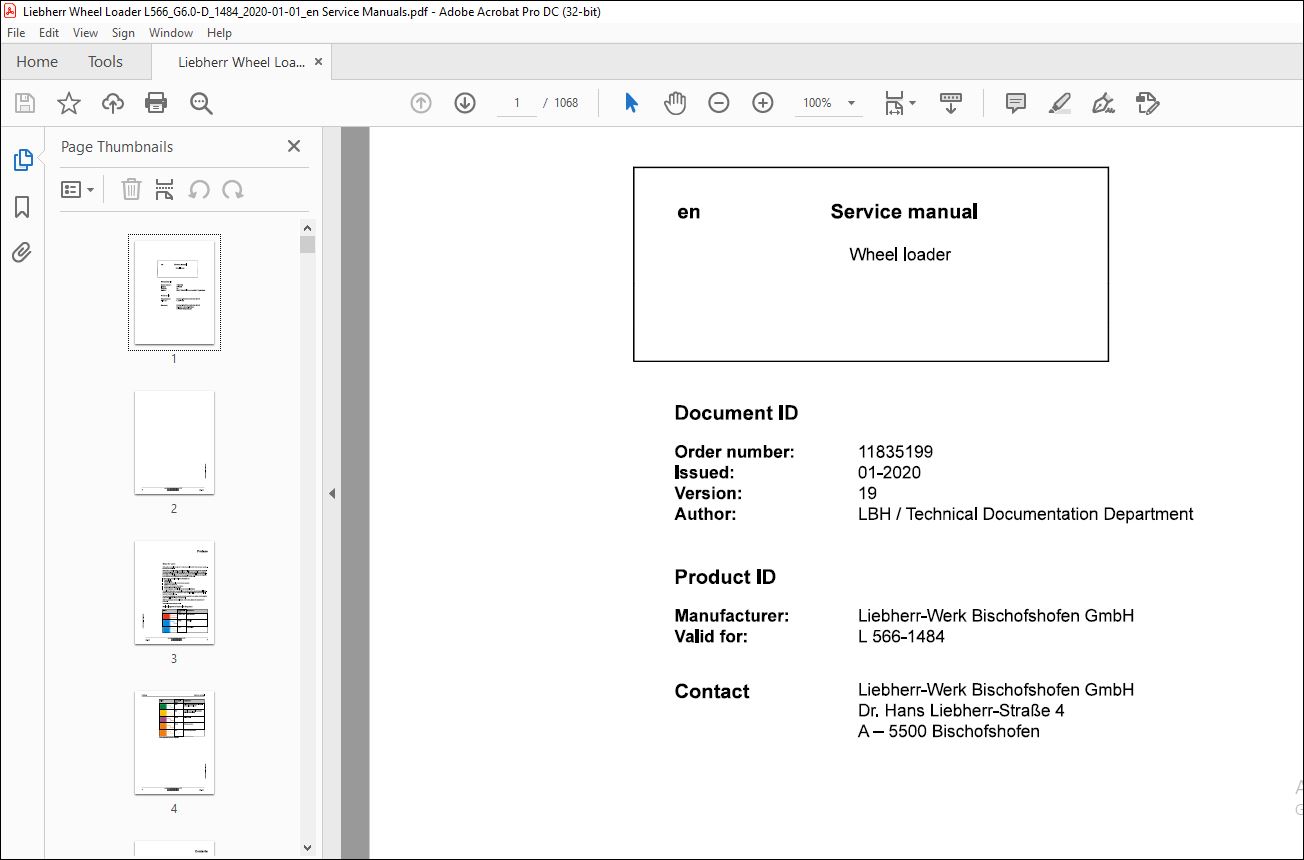Rotate page clockwise
The image size is (1304, 860).
pos(233,189)
